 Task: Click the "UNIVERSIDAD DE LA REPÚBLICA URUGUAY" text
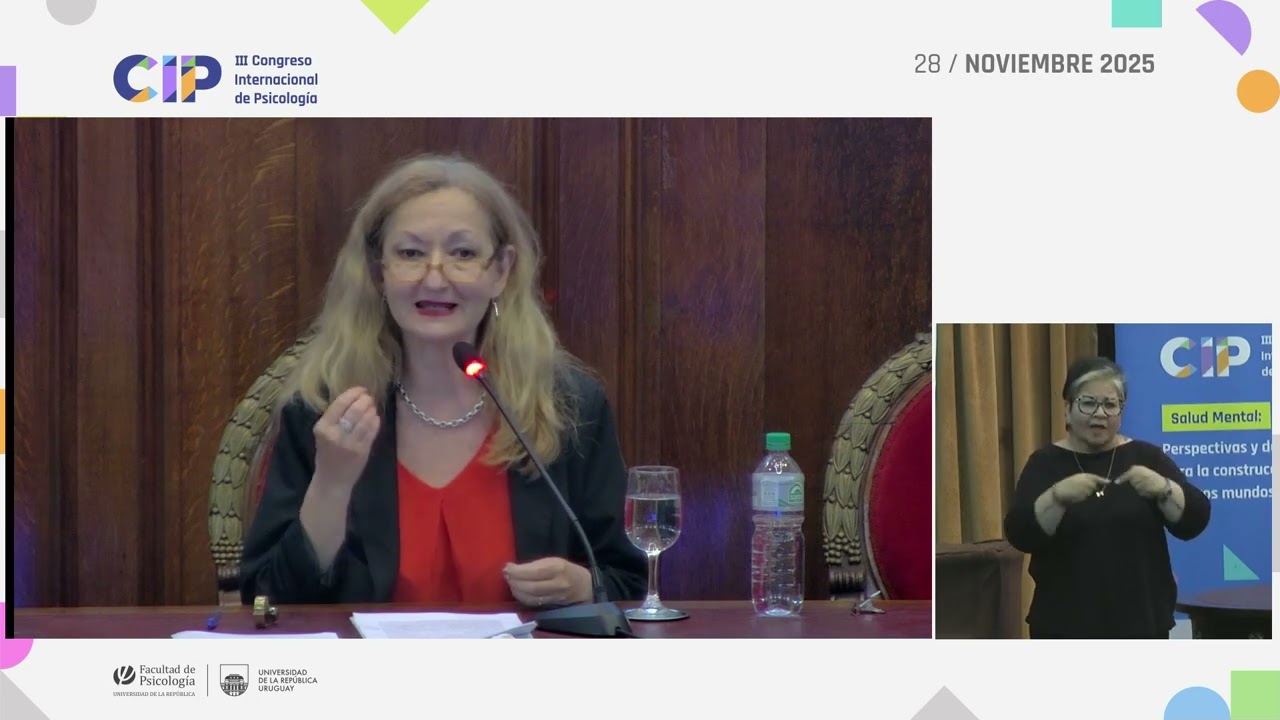pyautogui.click(x=288, y=680)
